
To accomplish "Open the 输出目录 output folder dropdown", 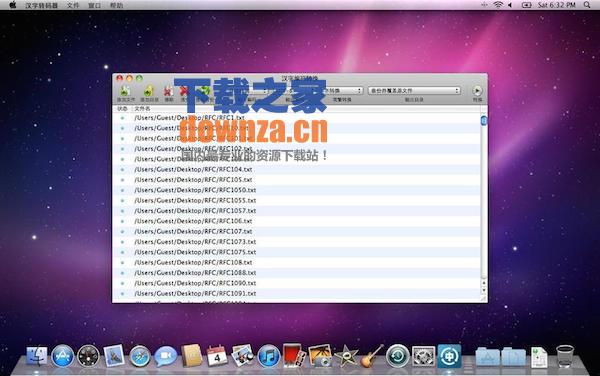I will click(x=414, y=91).
